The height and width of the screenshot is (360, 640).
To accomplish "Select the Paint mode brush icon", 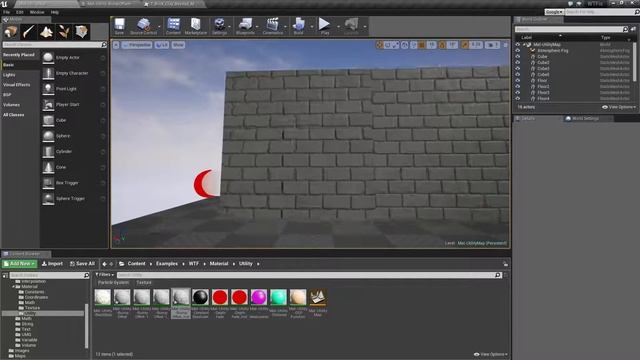I will (29, 32).
